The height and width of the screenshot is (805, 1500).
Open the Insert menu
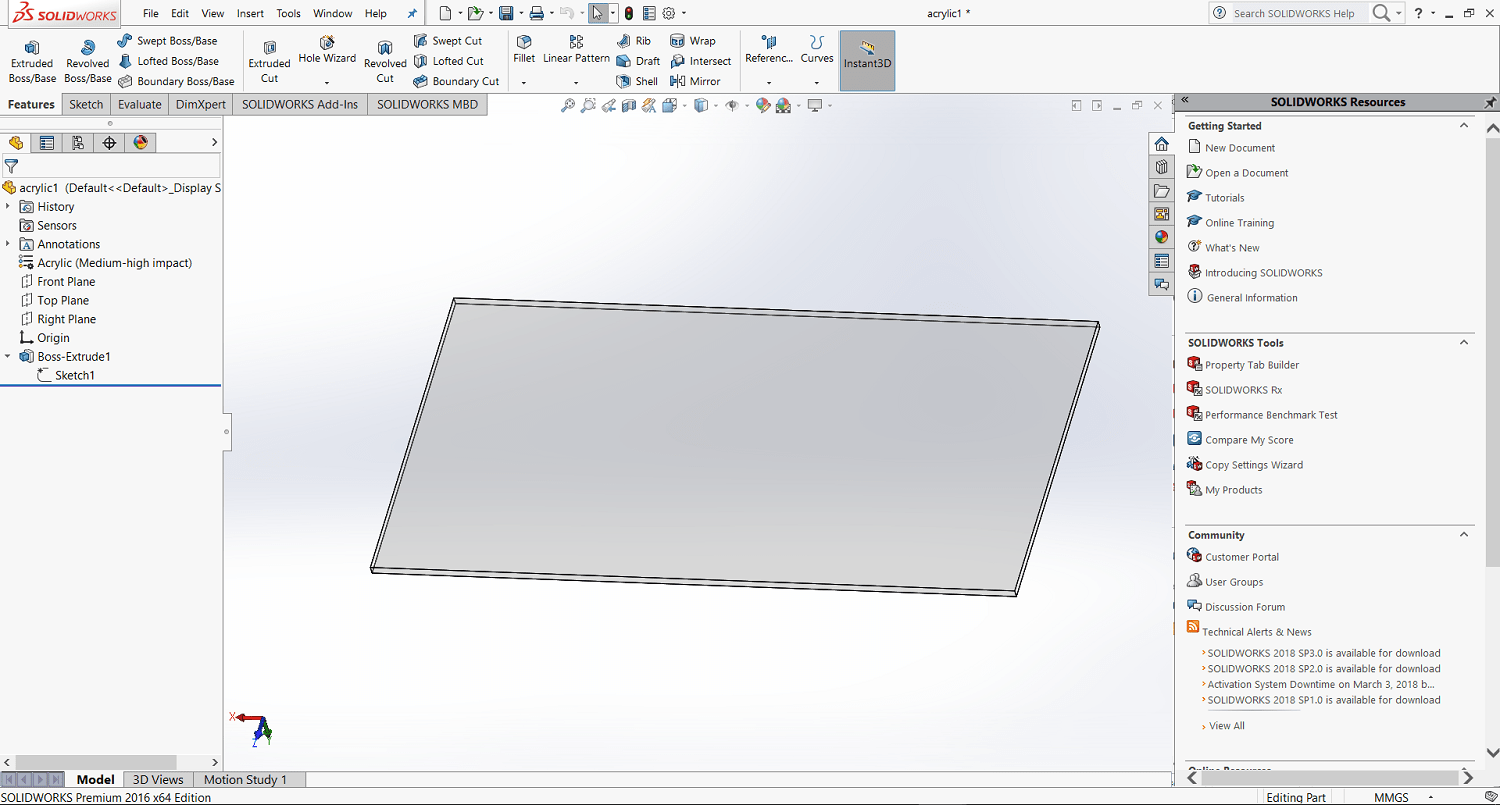[x=251, y=14]
